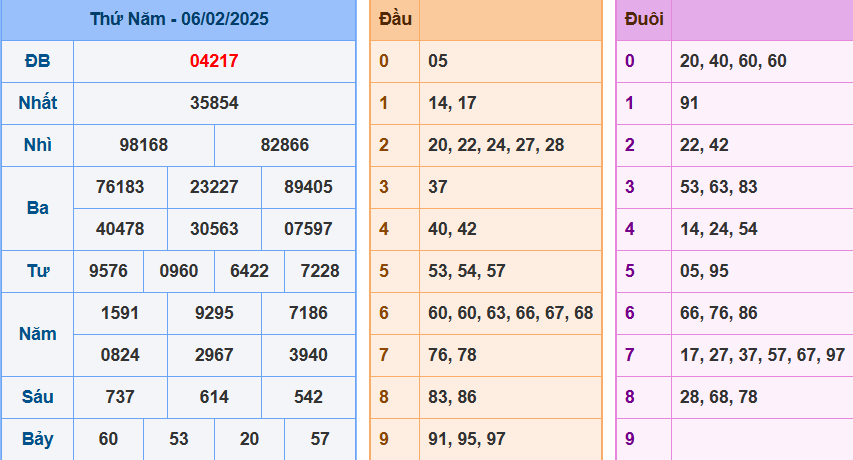
Task: Click Đầu row 5 values 53, 54, 57
Action: coord(467,271)
